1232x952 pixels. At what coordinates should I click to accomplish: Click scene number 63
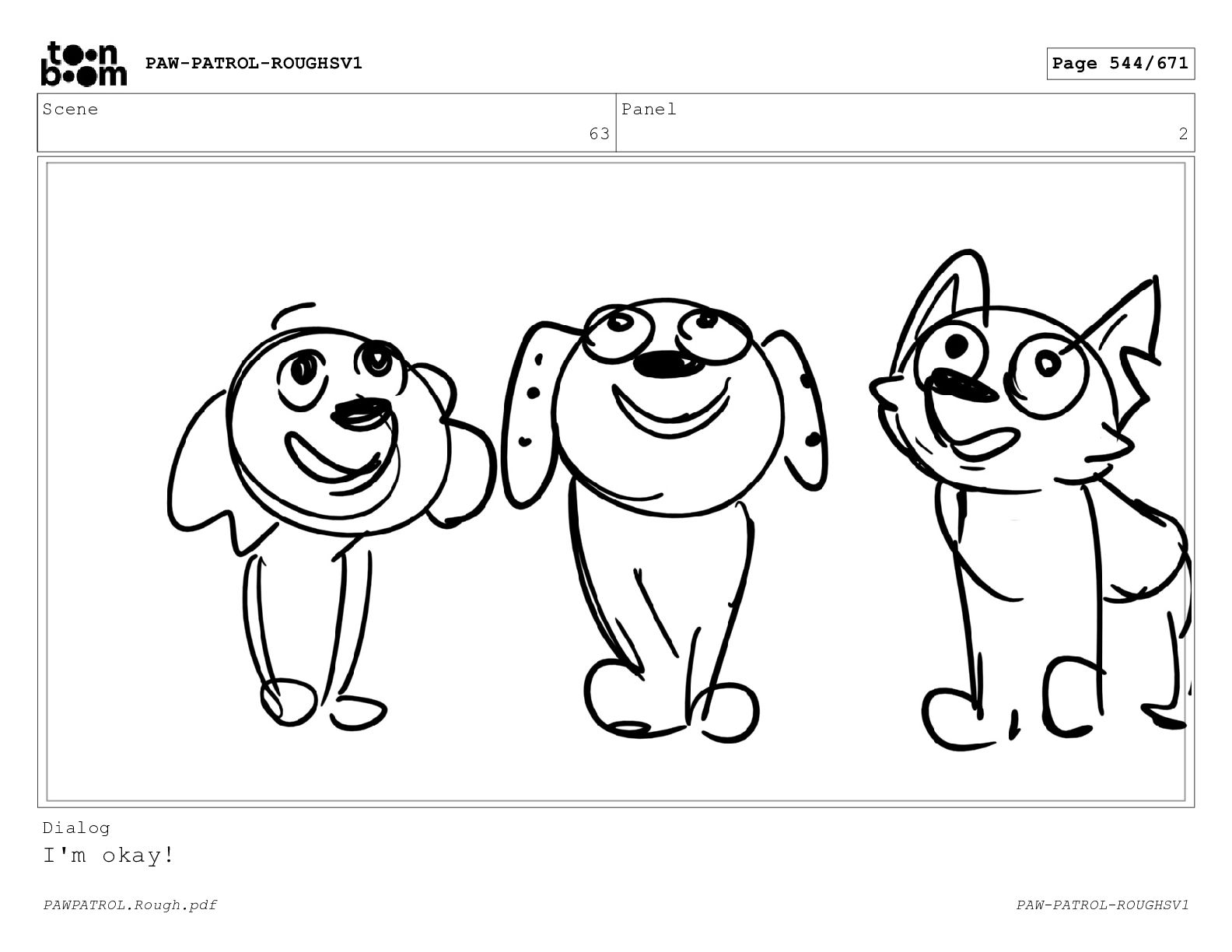click(599, 134)
